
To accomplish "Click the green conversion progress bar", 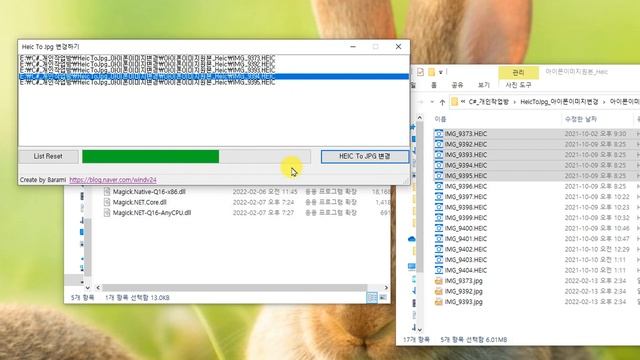I will [150, 156].
